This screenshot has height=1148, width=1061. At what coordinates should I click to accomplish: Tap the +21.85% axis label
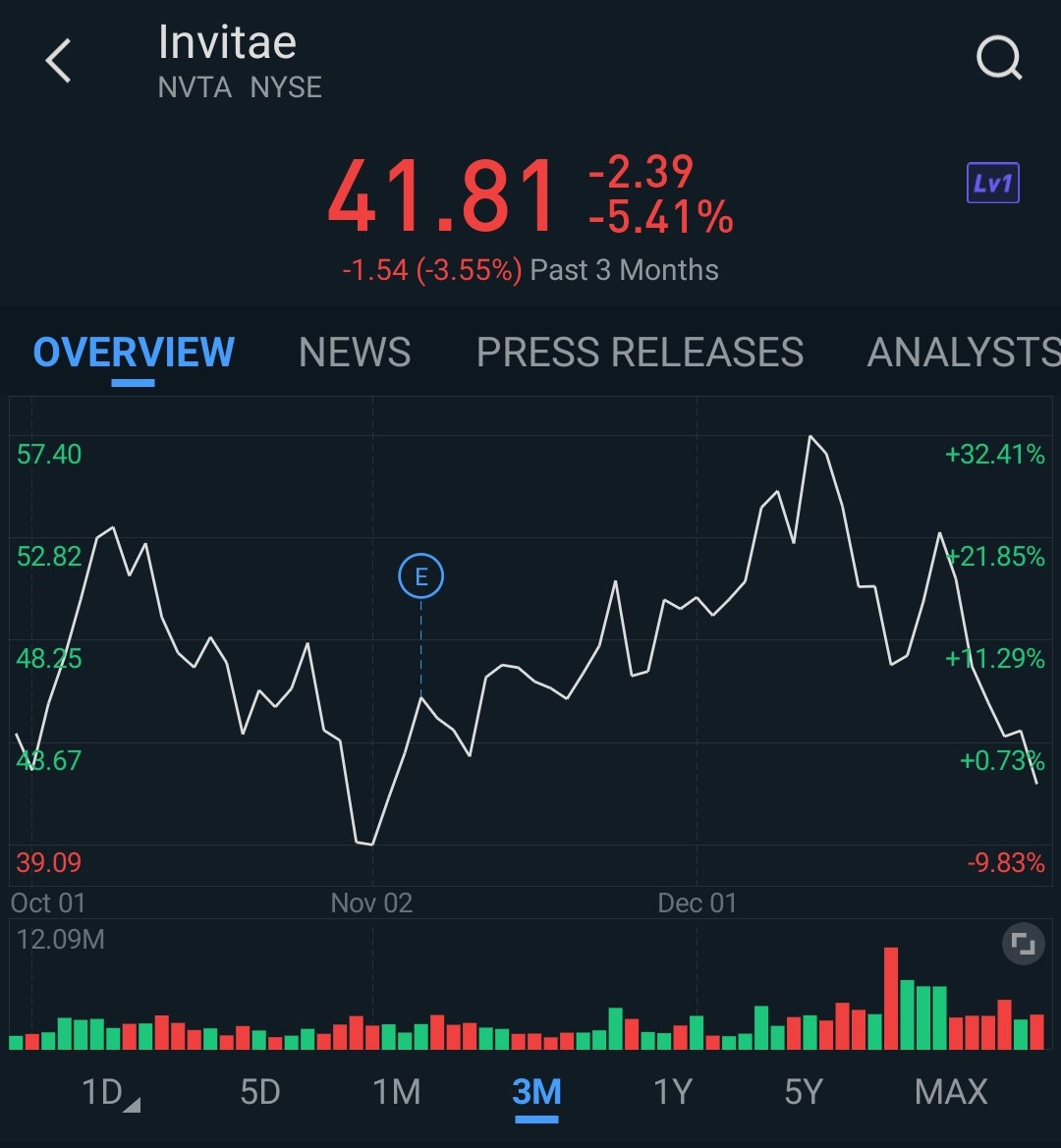995,557
